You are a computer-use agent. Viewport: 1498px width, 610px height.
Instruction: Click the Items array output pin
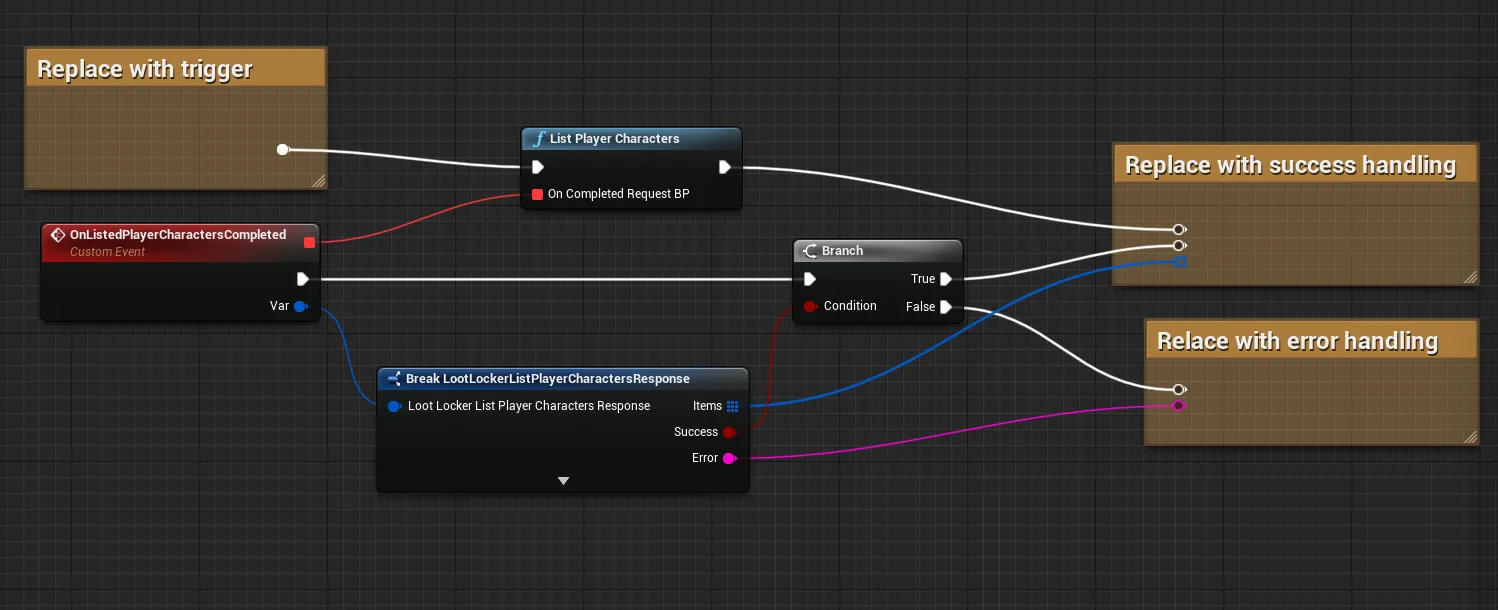click(x=733, y=406)
